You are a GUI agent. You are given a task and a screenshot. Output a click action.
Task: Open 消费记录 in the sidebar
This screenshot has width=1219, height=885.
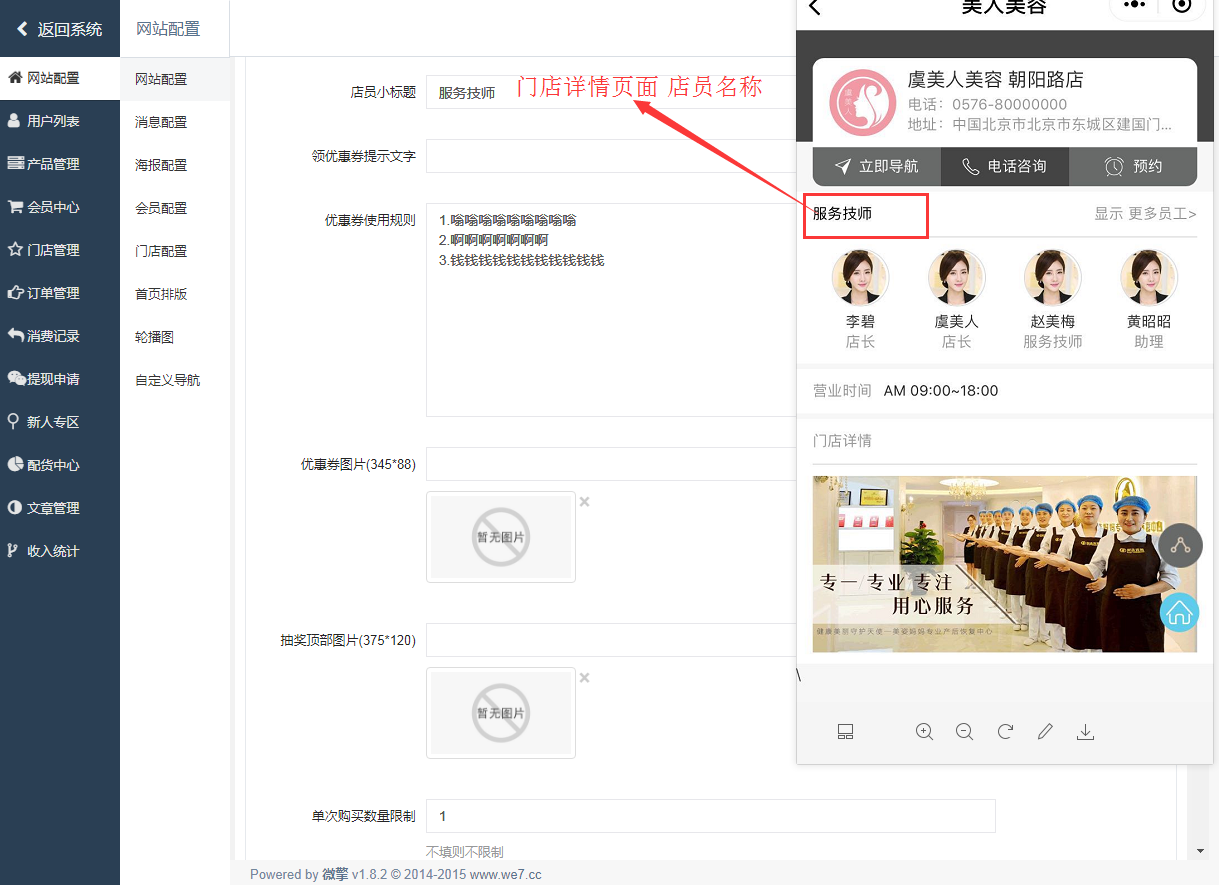pyautogui.click(x=60, y=336)
